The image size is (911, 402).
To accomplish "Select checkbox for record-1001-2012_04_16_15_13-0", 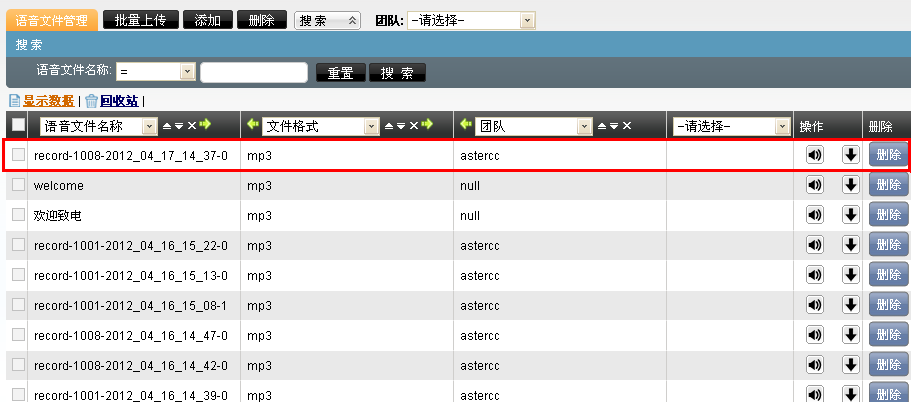I will pyautogui.click(x=18, y=275).
